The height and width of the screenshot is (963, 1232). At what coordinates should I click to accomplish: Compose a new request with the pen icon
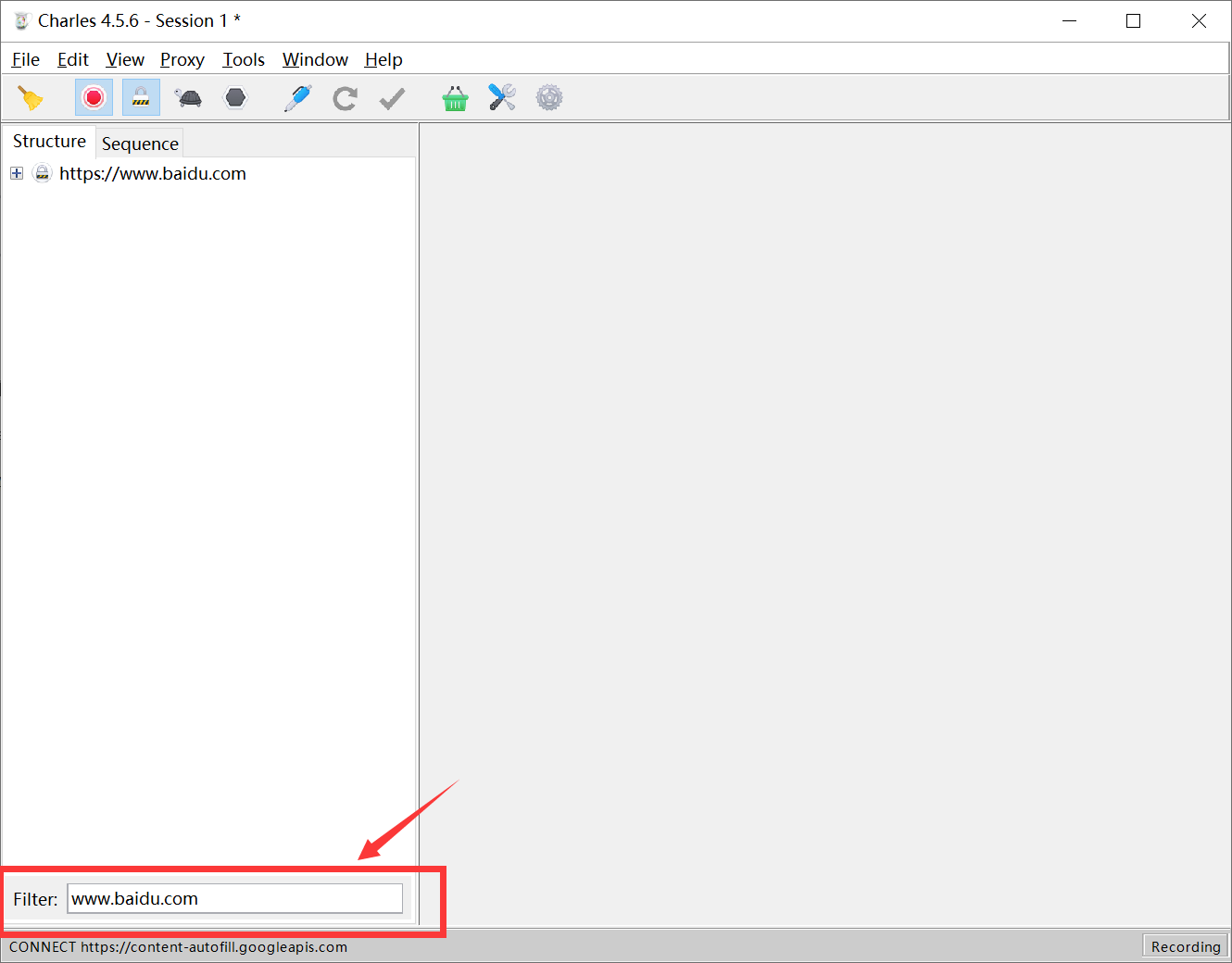(x=297, y=98)
